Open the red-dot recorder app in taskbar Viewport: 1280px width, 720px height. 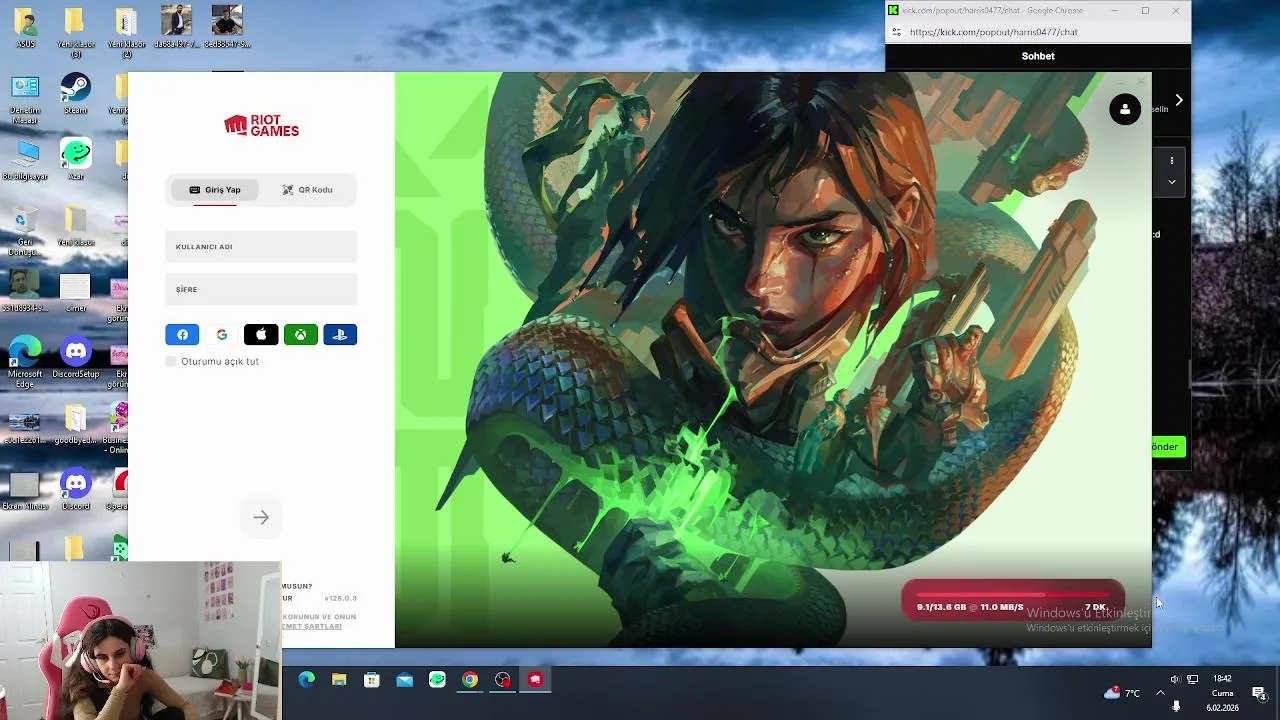click(x=502, y=680)
